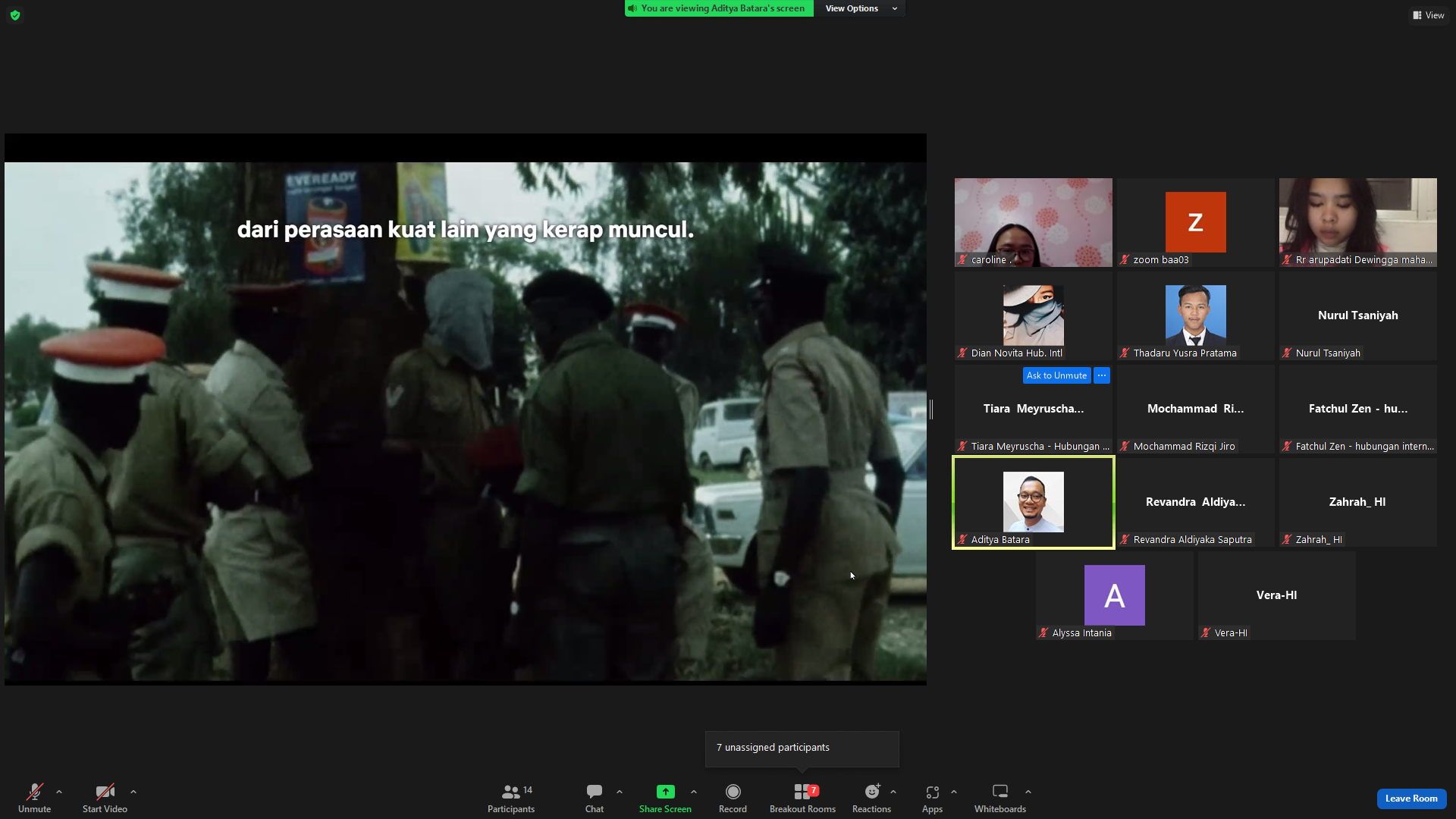Click the green Share Screen icon
The width and height of the screenshot is (1456, 819).
tap(665, 792)
